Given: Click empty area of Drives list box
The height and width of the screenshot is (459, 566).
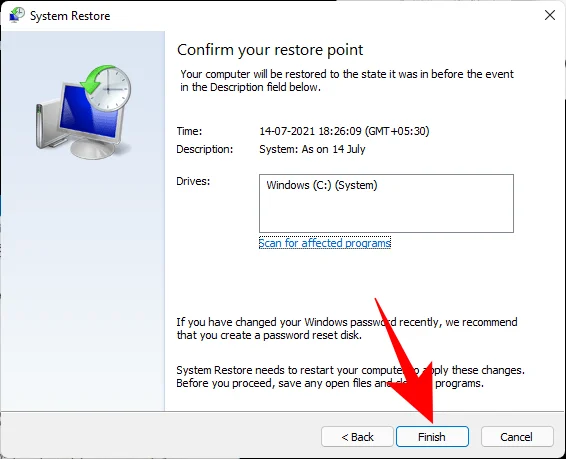Looking at the screenshot, I should (386, 213).
